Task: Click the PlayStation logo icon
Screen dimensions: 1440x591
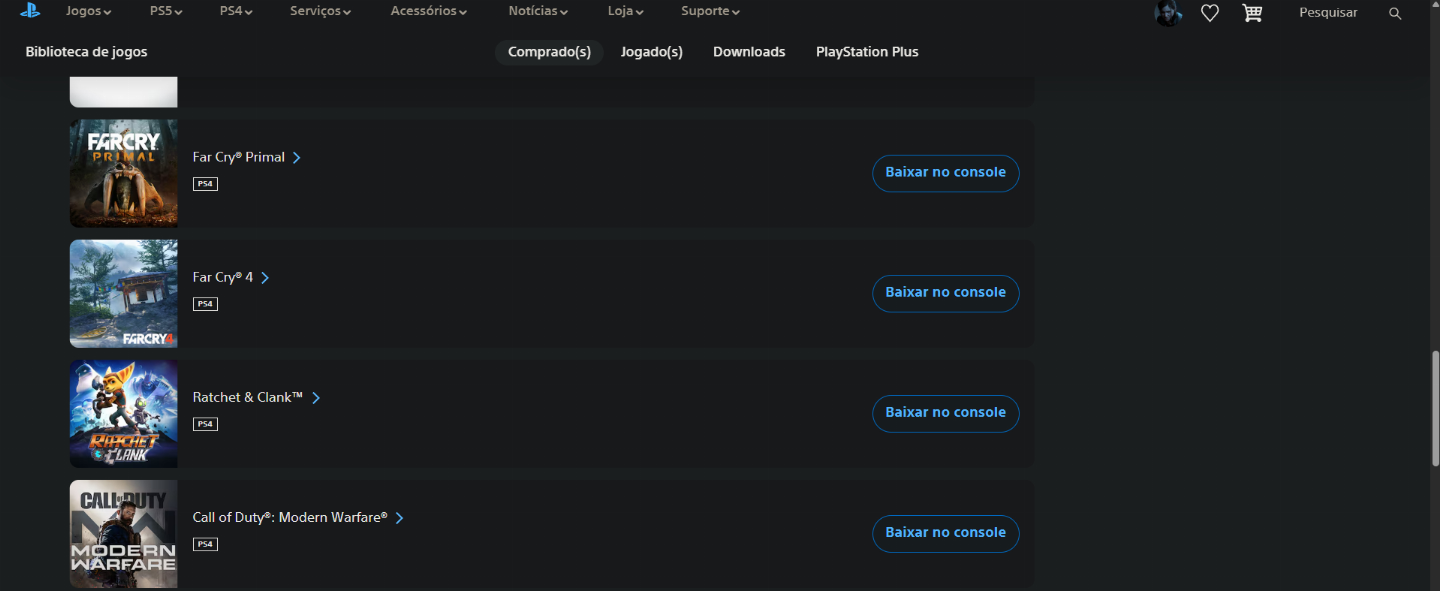Action: [x=30, y=11]
